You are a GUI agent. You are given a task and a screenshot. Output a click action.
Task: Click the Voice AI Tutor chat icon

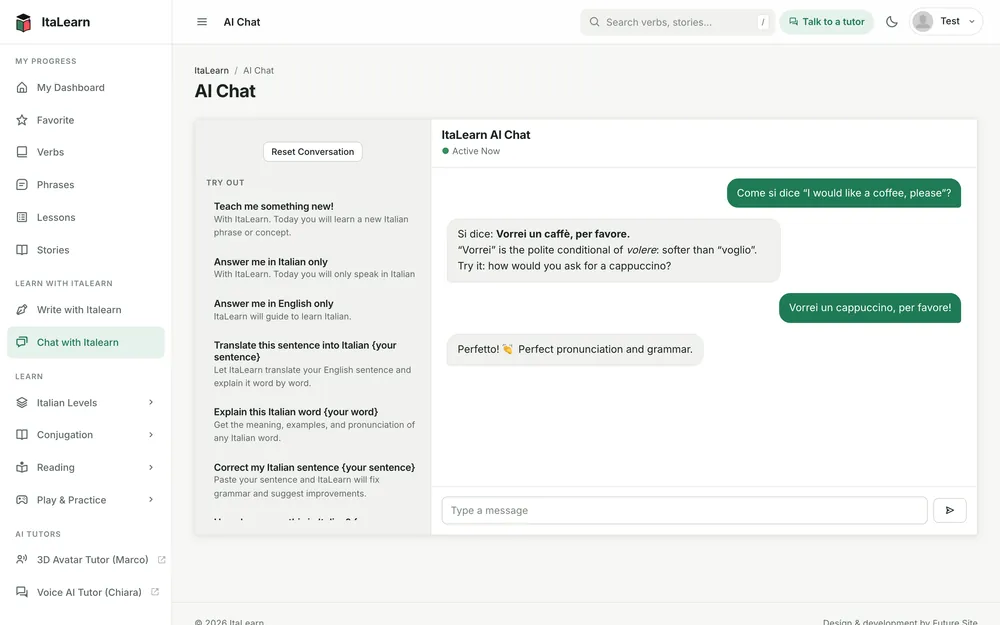click(22, 592)
